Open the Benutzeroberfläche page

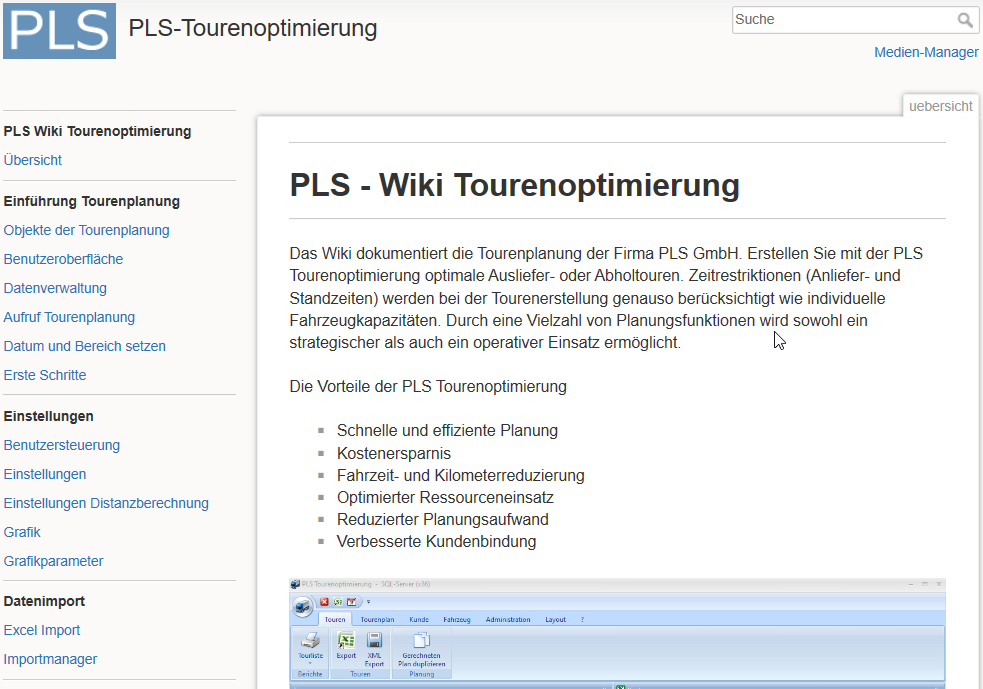64,259
